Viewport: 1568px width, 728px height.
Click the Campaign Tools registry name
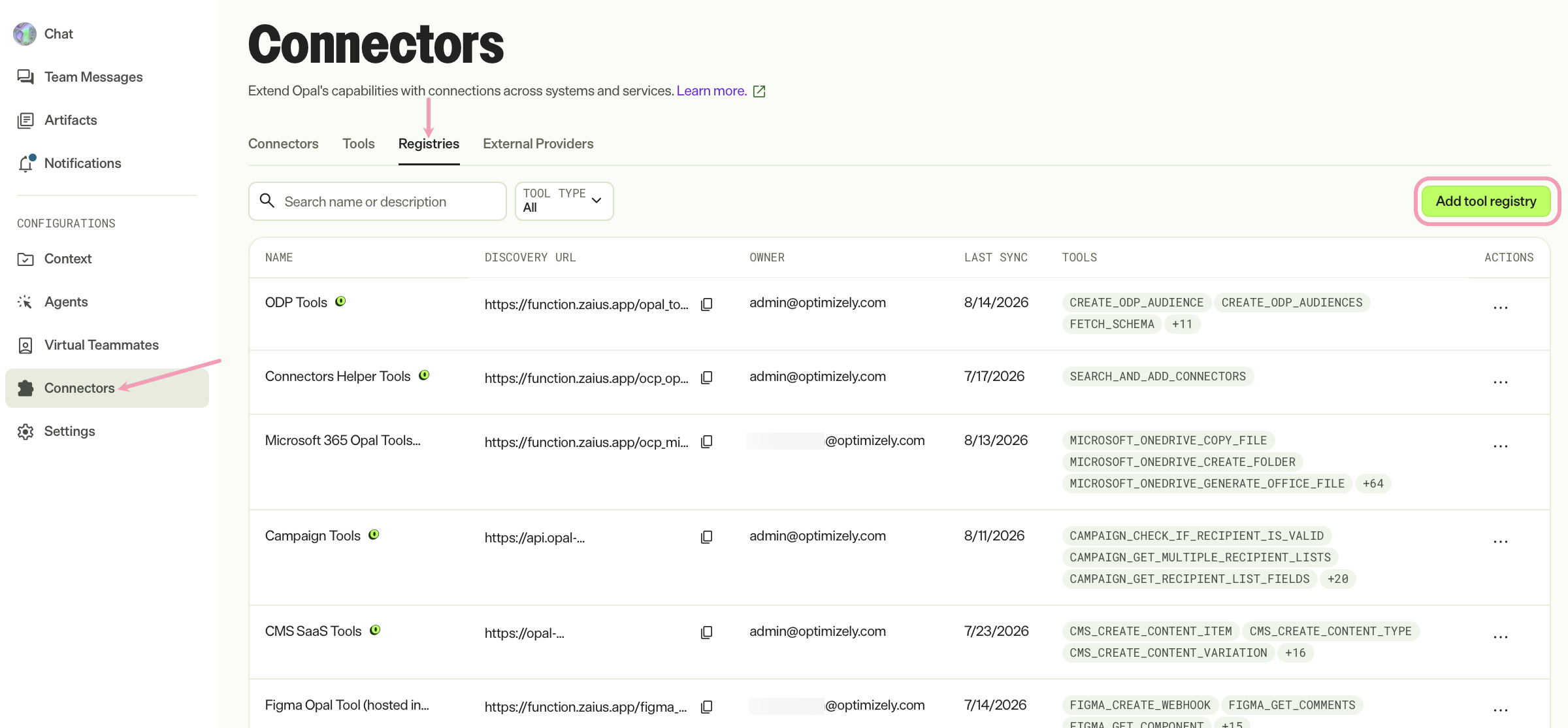pyautogui.click(x=313, y=536)
